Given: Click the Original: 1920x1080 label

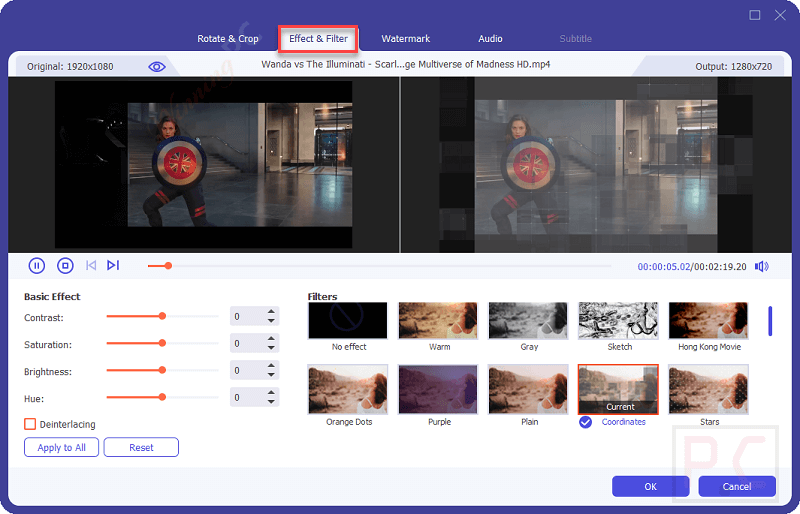Looking at the screenshot, I should [70, 67].
